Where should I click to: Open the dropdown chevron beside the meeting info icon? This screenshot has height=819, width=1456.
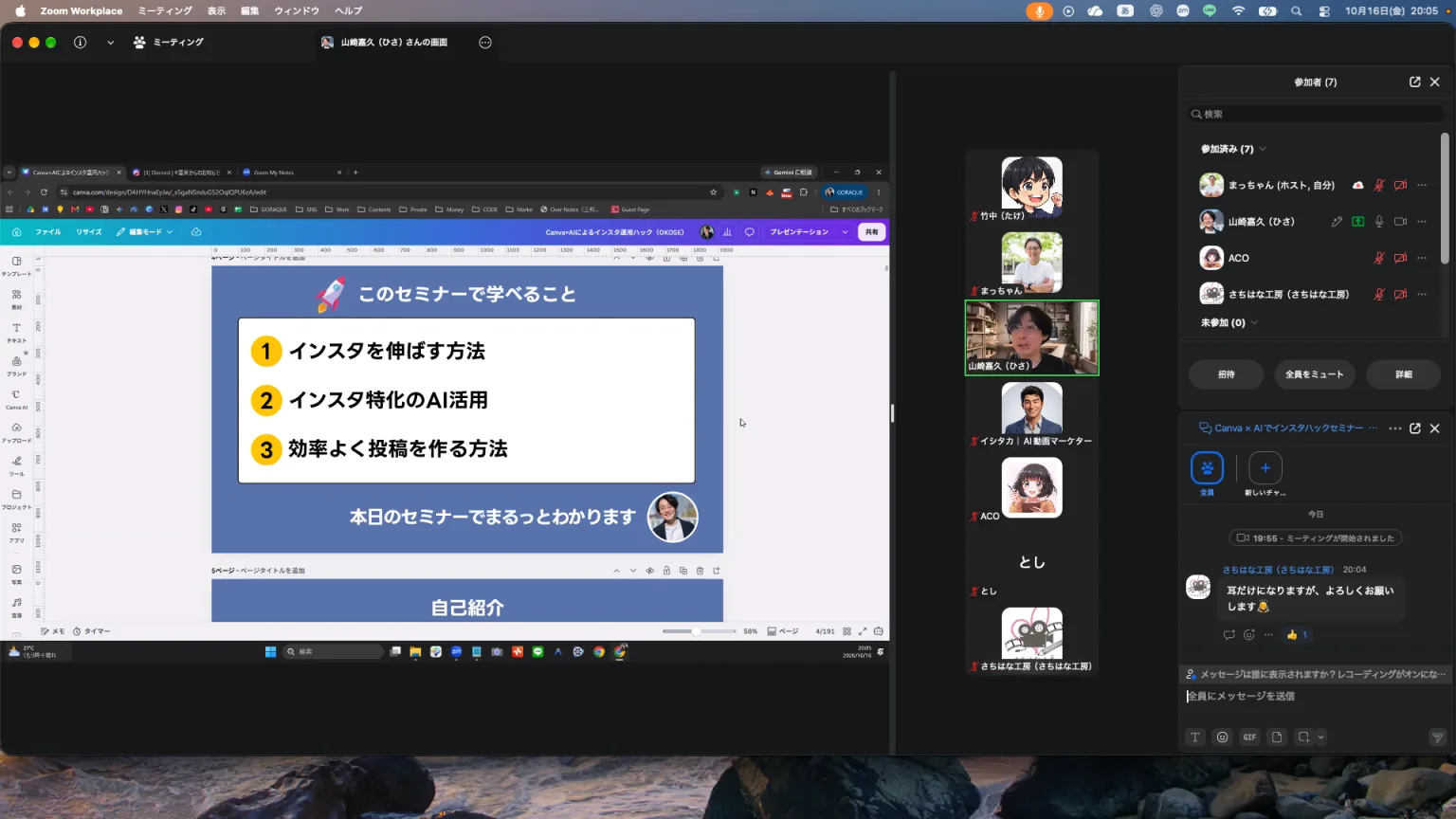pos(110,43)
